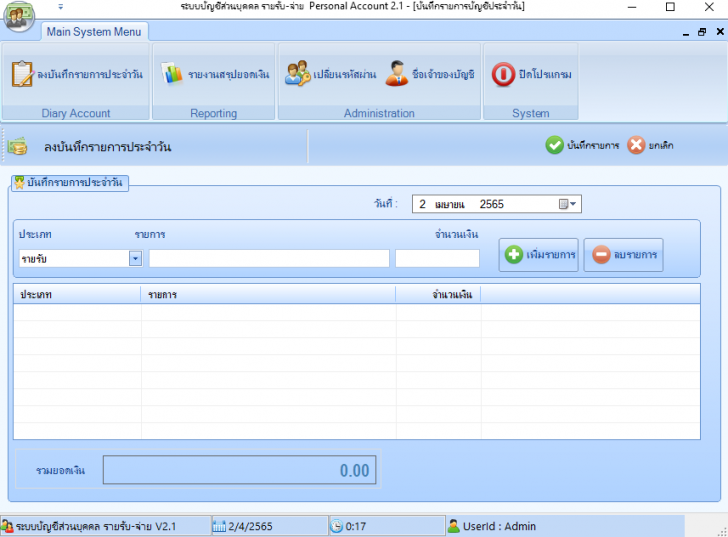This screenshot has width=728, height=537.
Task: Click the red X cancel icon
Action: coord(636,145)
